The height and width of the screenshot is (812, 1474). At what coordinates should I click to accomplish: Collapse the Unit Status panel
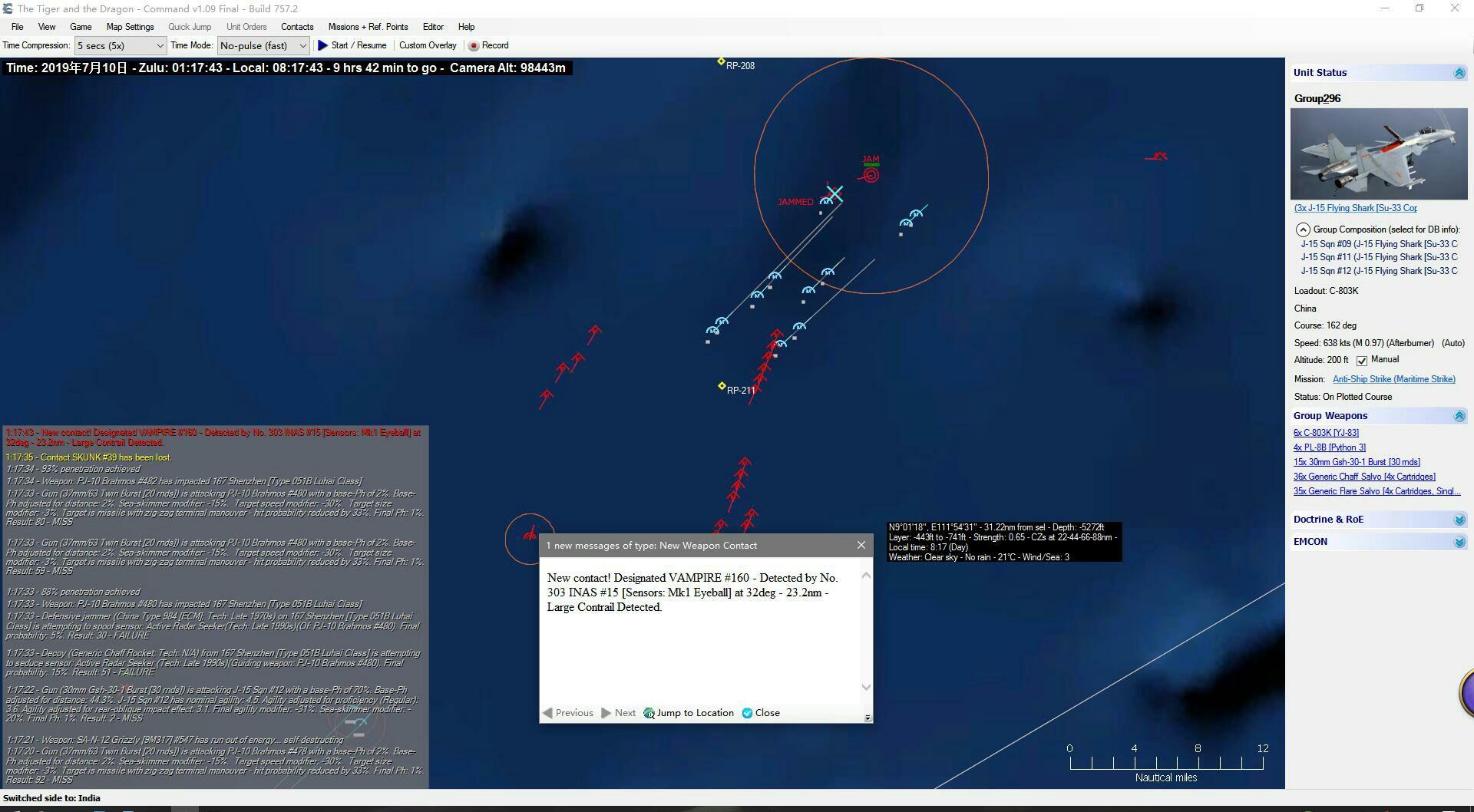1459,73
